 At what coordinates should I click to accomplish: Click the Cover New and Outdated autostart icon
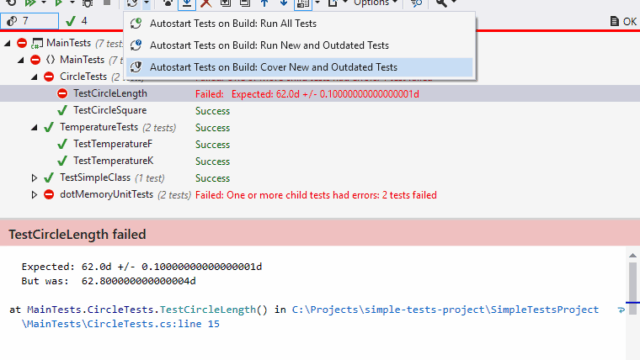click(x=136, y=67)
